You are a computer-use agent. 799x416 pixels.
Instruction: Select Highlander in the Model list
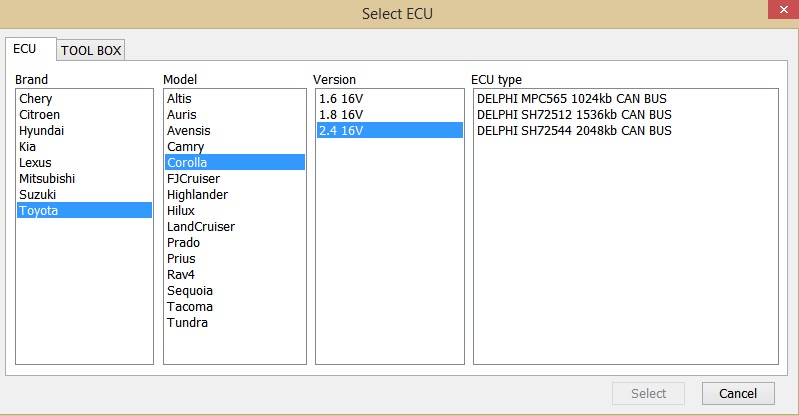(197, 195)
